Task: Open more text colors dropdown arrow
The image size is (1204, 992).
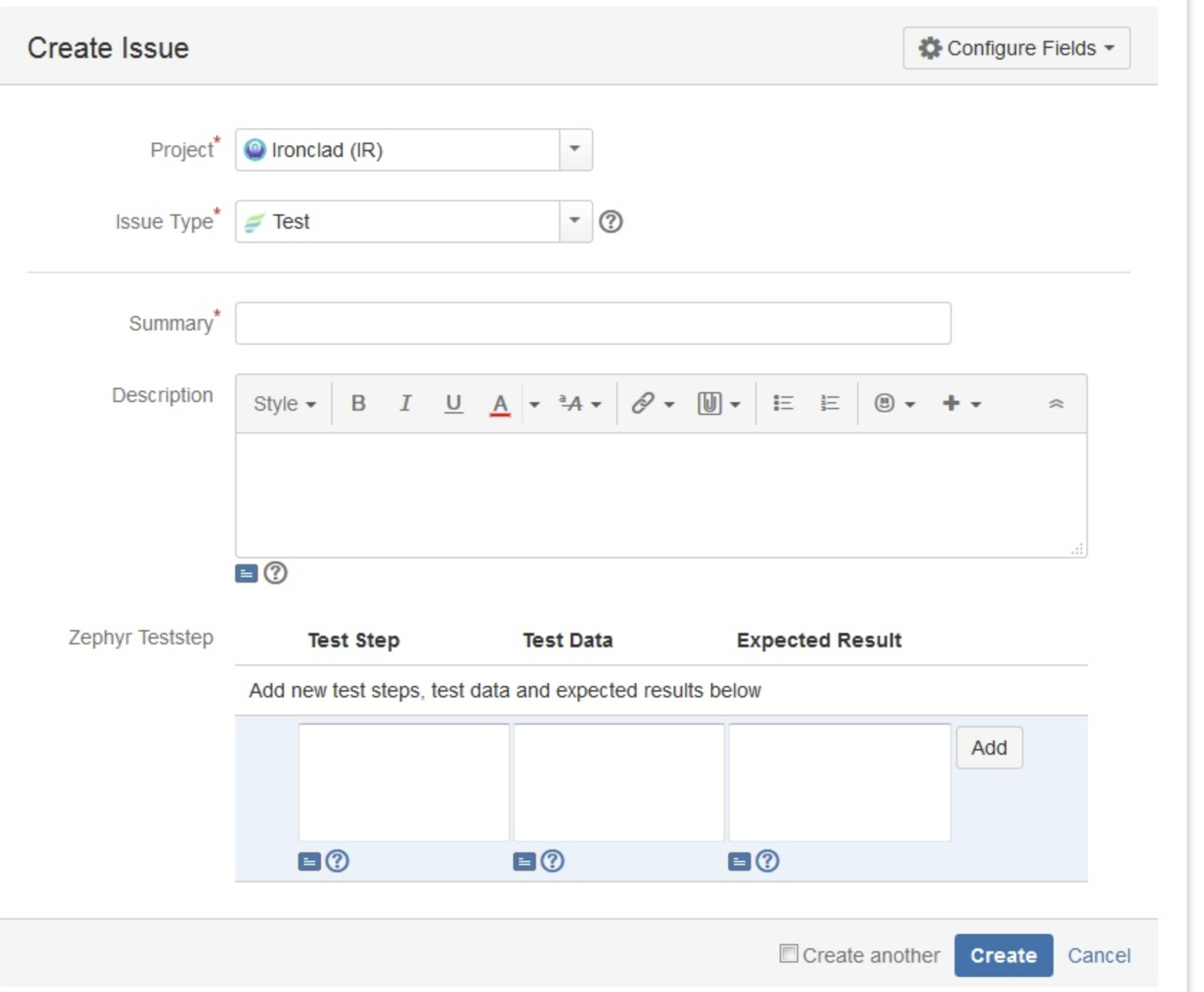Action: point(534,404)
